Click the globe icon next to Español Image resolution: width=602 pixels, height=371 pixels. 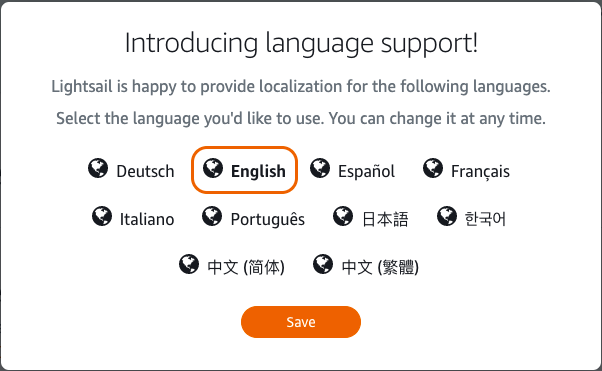pos(320,168)
